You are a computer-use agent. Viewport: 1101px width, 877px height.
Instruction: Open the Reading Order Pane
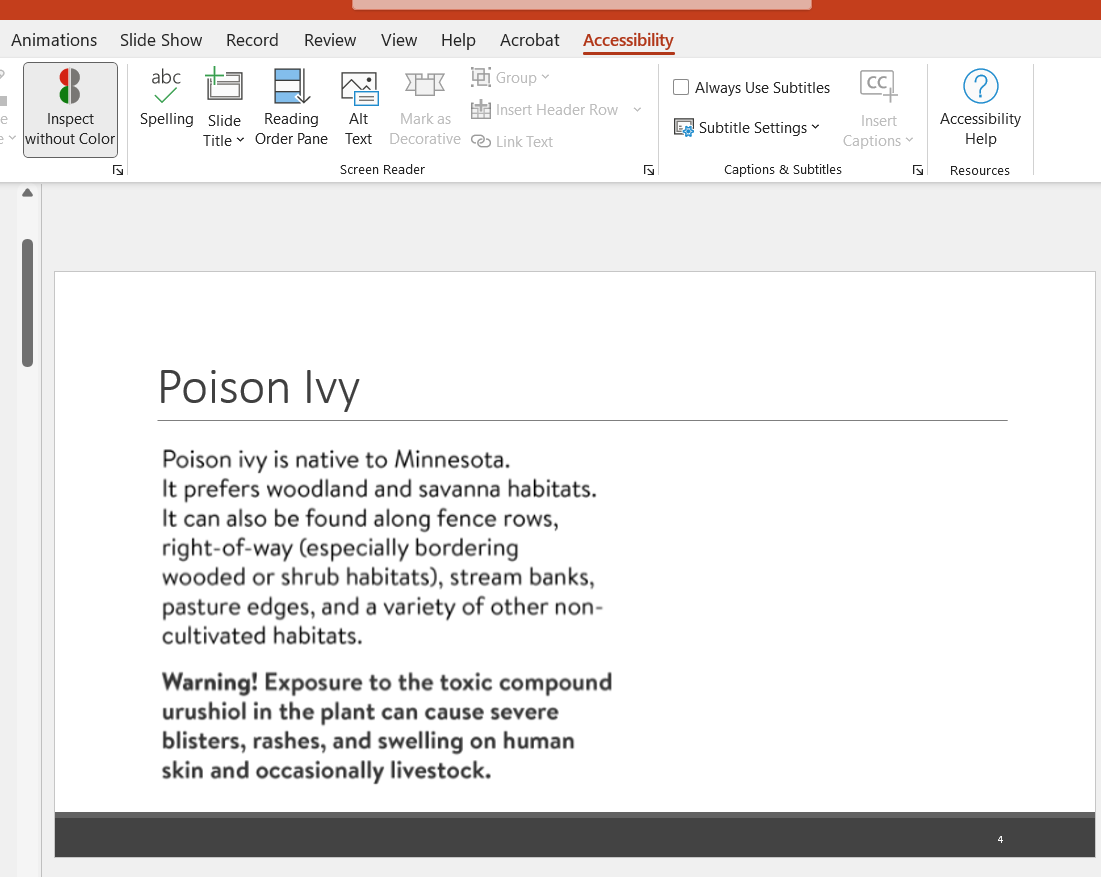click(x=291, y=107)
